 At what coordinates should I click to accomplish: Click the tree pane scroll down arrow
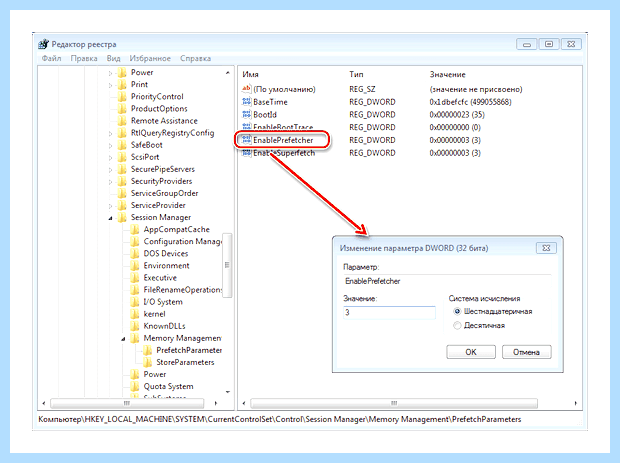pyautogui.click(x=227, y=392)
